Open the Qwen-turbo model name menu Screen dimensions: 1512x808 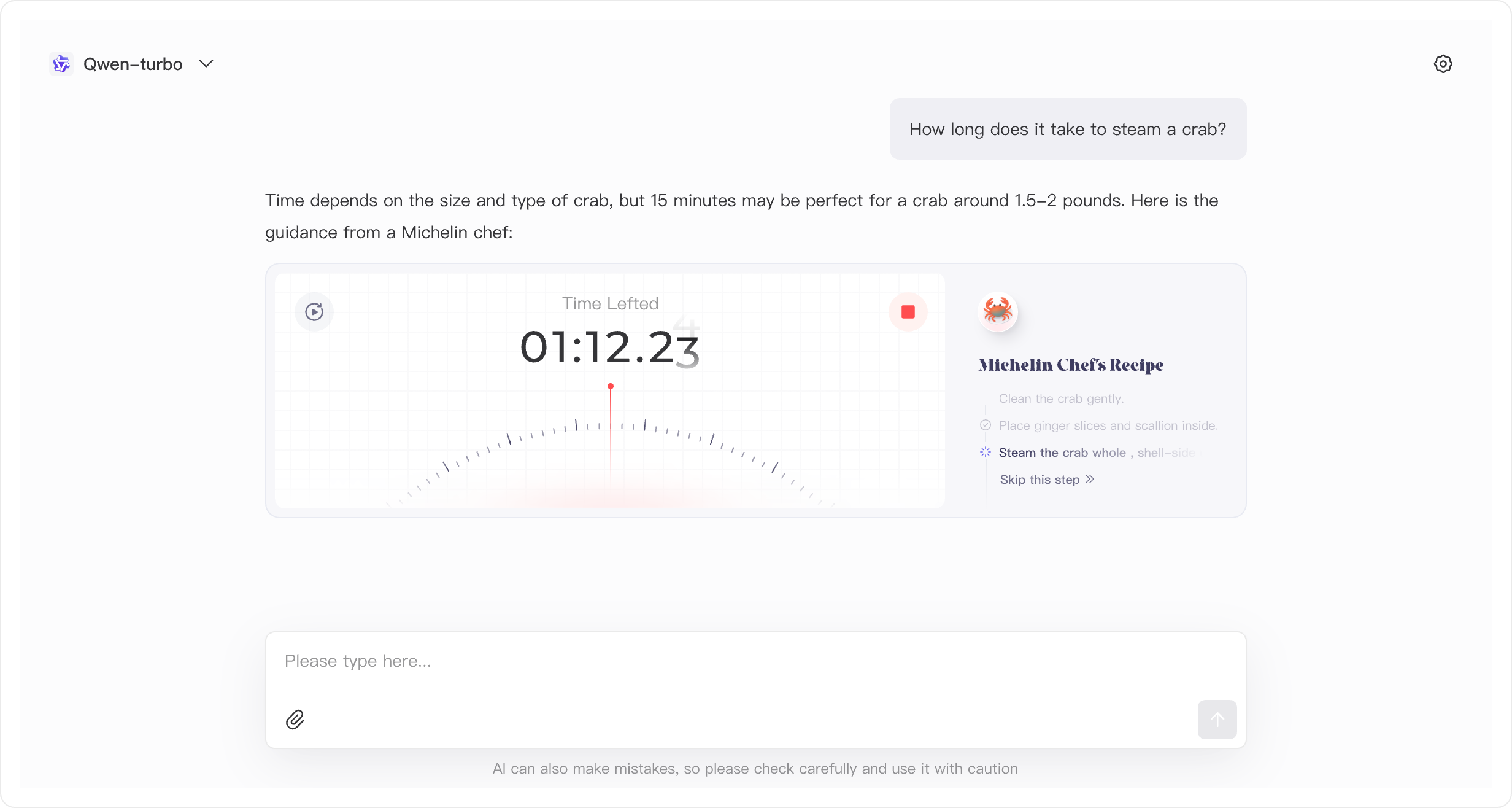pos(133,64)
